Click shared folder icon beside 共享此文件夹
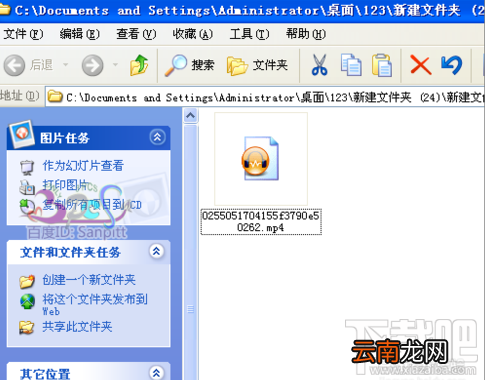 [x=27, y=327]
